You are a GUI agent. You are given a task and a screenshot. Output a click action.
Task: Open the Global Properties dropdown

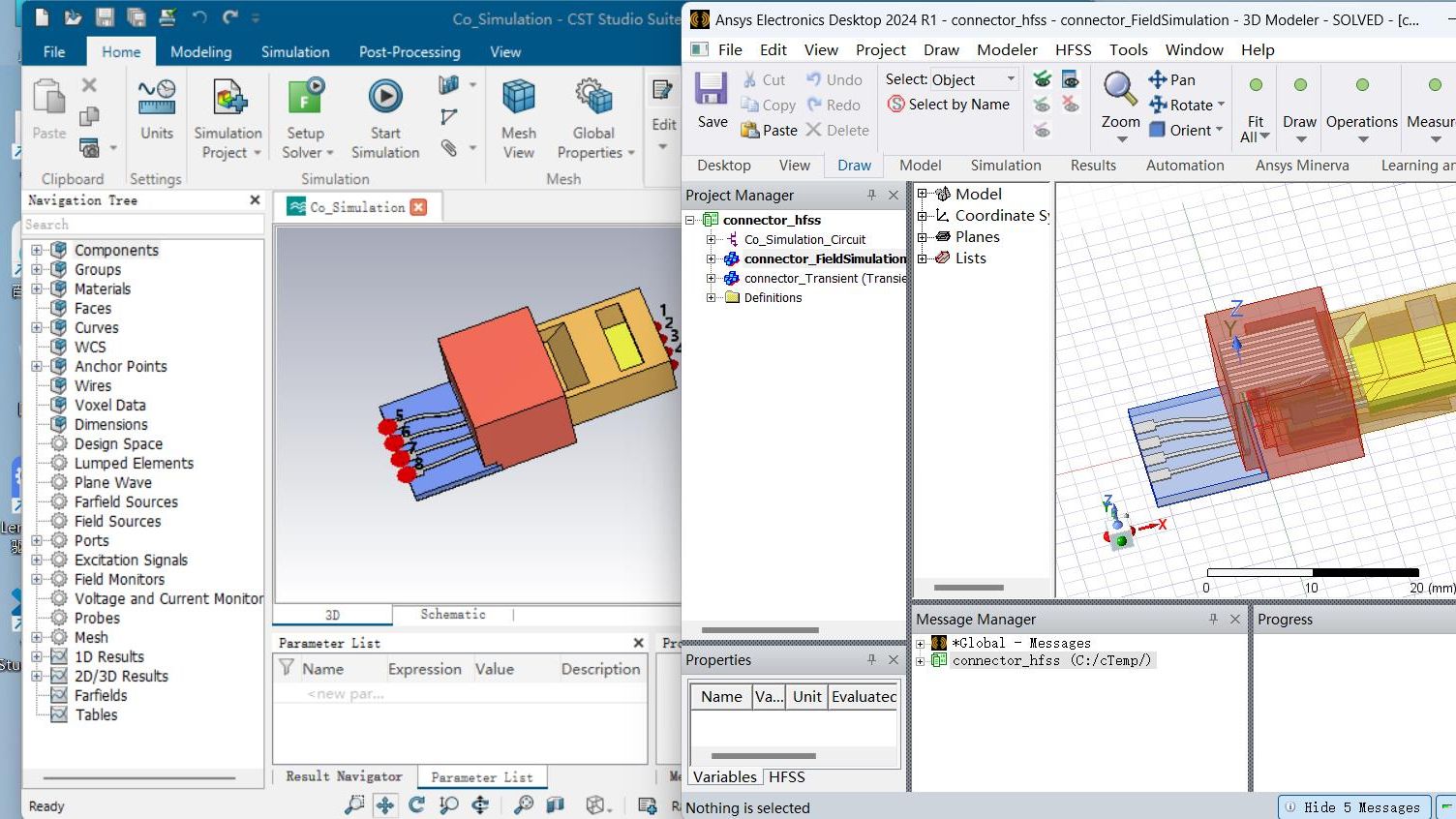(631, 153)
